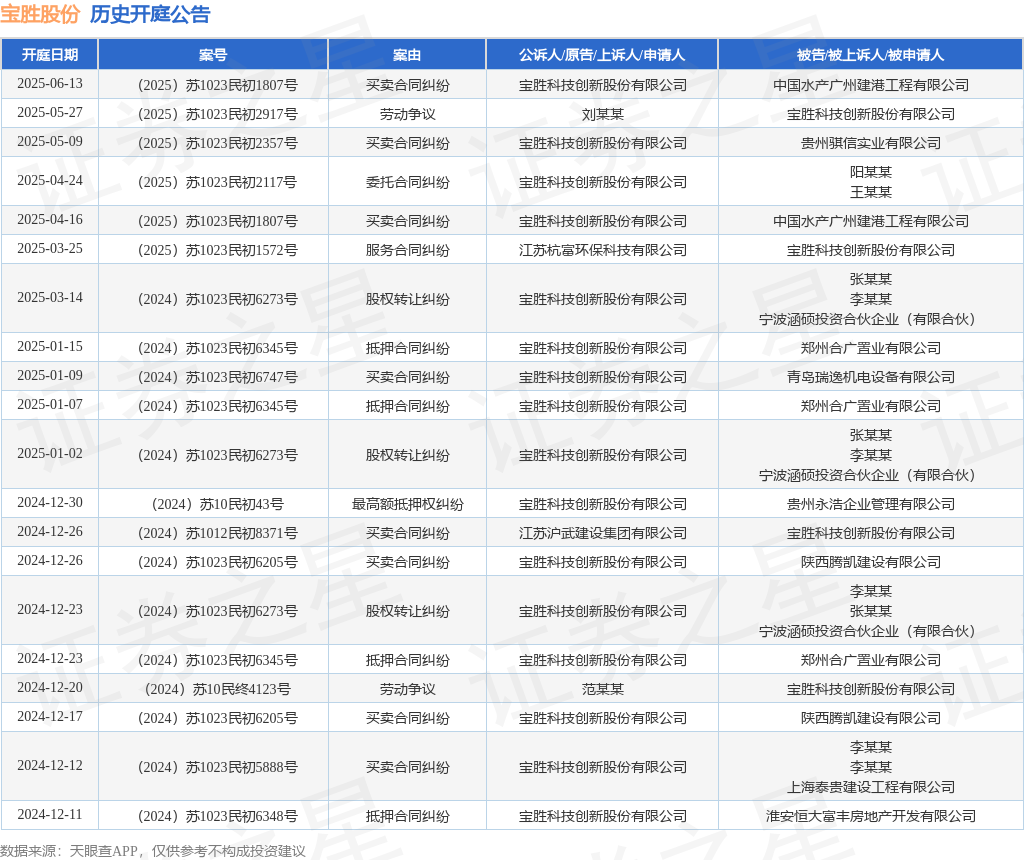Click the 历史开庭公告 heading
Screen dimensions: 1024x860
click(x=150, y=14)
